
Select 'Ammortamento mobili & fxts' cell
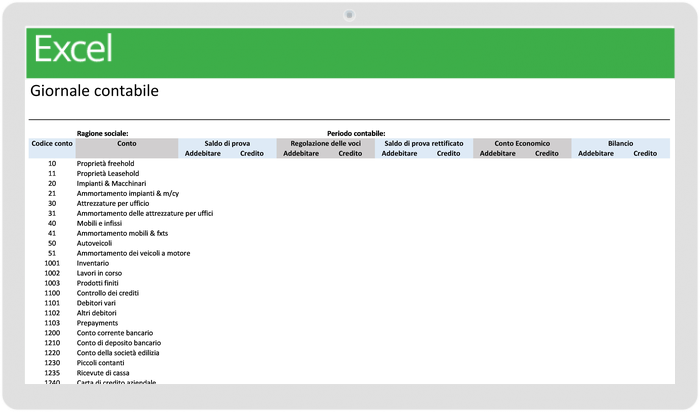click(x=122, y=233)
